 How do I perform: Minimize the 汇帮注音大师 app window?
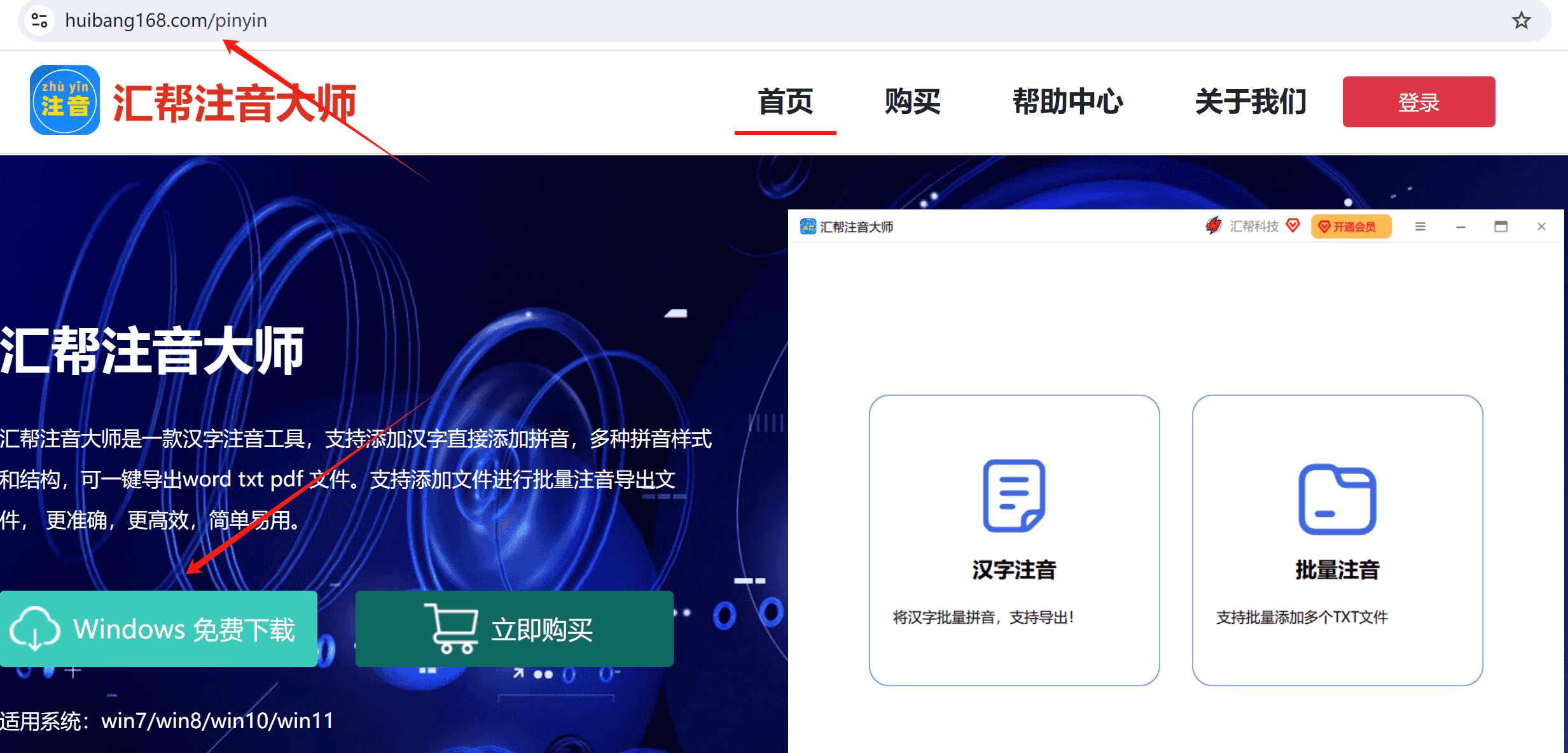[x=1460, y=227]
